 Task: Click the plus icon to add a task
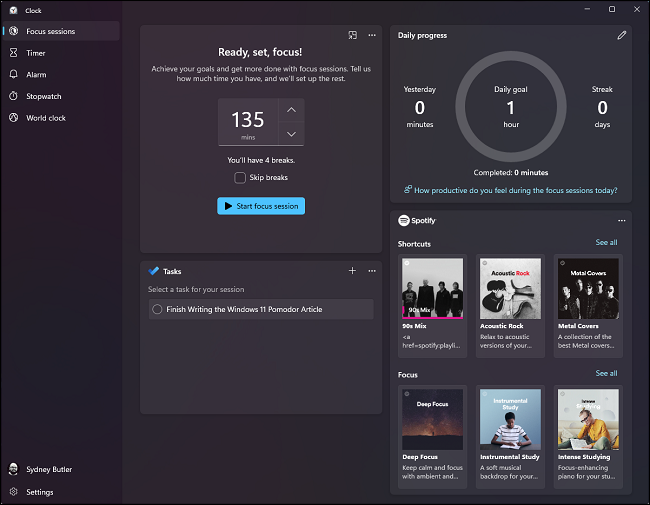pos(352,271)
